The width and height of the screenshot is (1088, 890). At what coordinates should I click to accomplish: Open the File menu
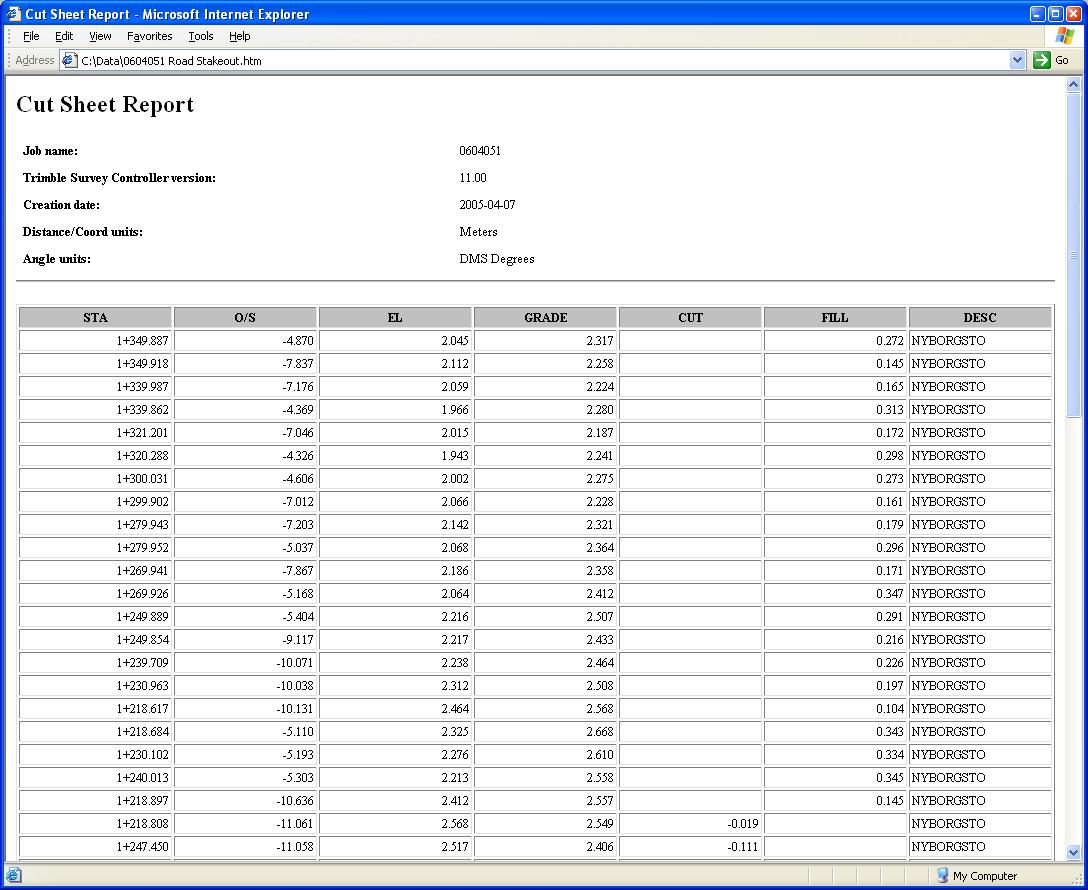31,36
